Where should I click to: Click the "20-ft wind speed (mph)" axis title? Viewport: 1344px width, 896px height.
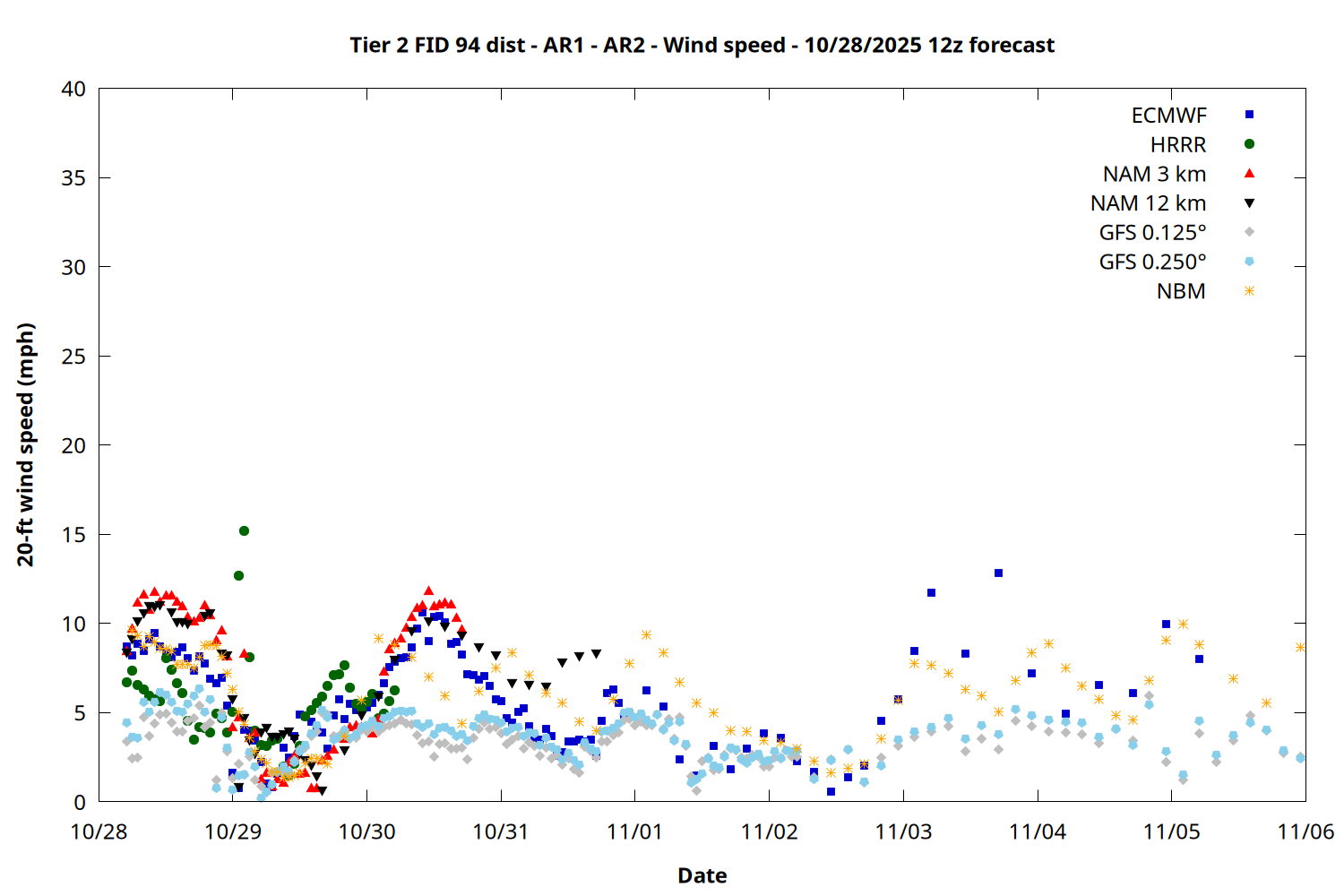coord(26,445)
